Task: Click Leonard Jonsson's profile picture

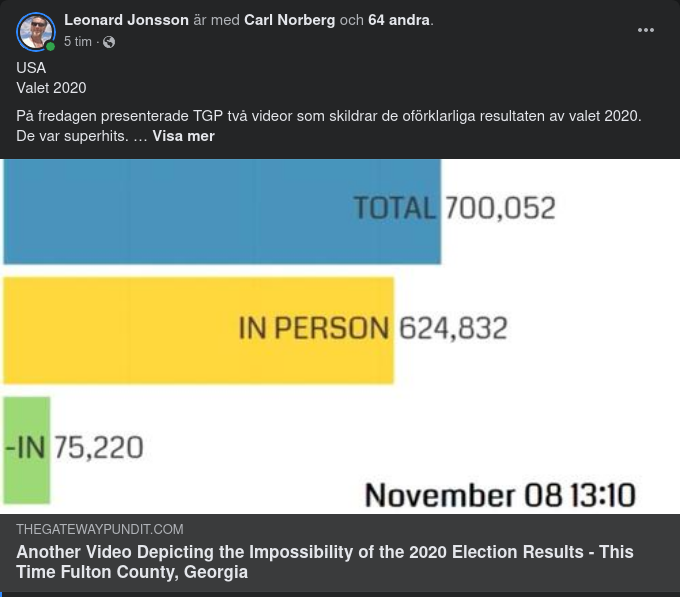Action: (35, 31)
